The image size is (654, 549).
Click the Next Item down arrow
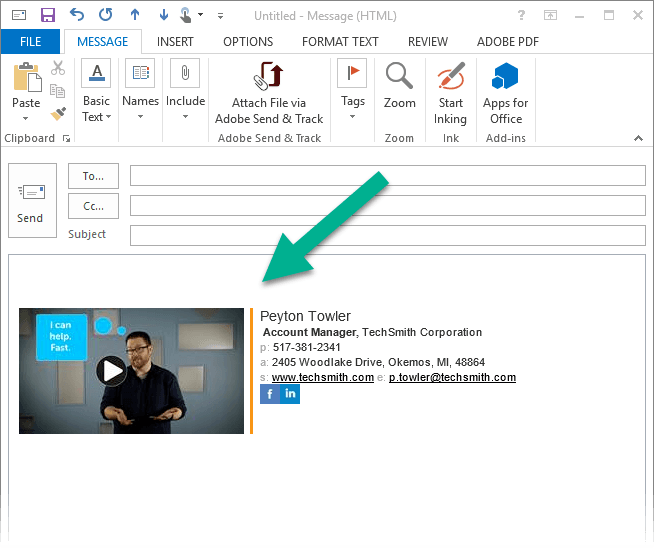164,15
